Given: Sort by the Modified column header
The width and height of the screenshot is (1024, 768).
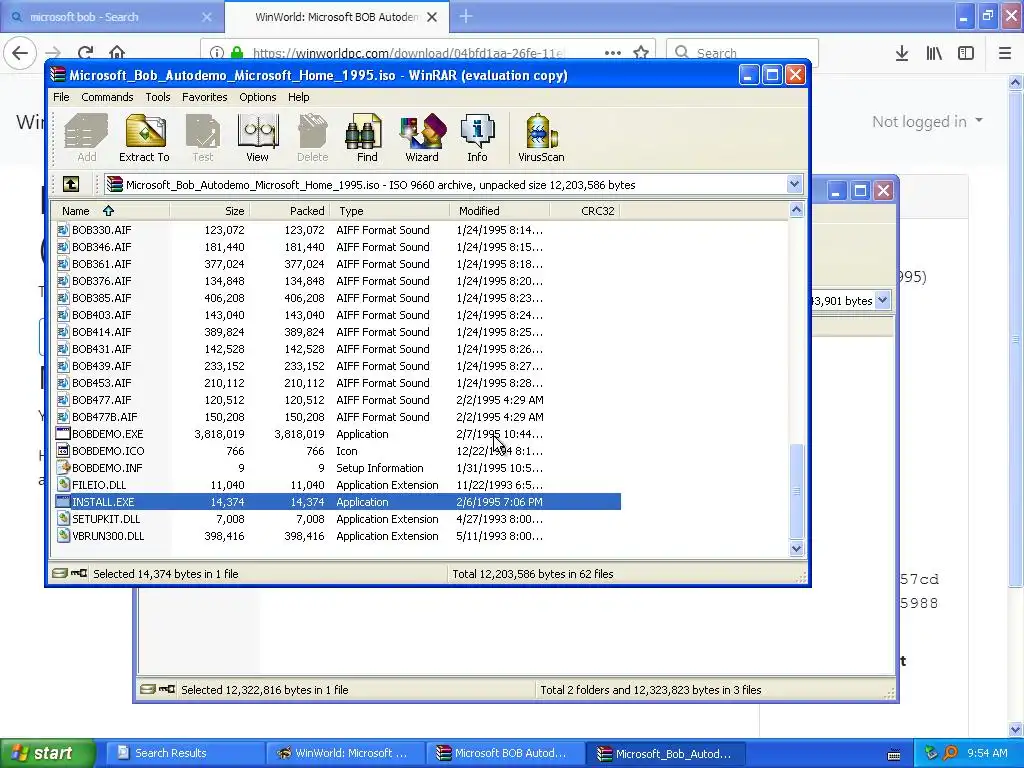Looking at the screenshot, I should point(500,210).
